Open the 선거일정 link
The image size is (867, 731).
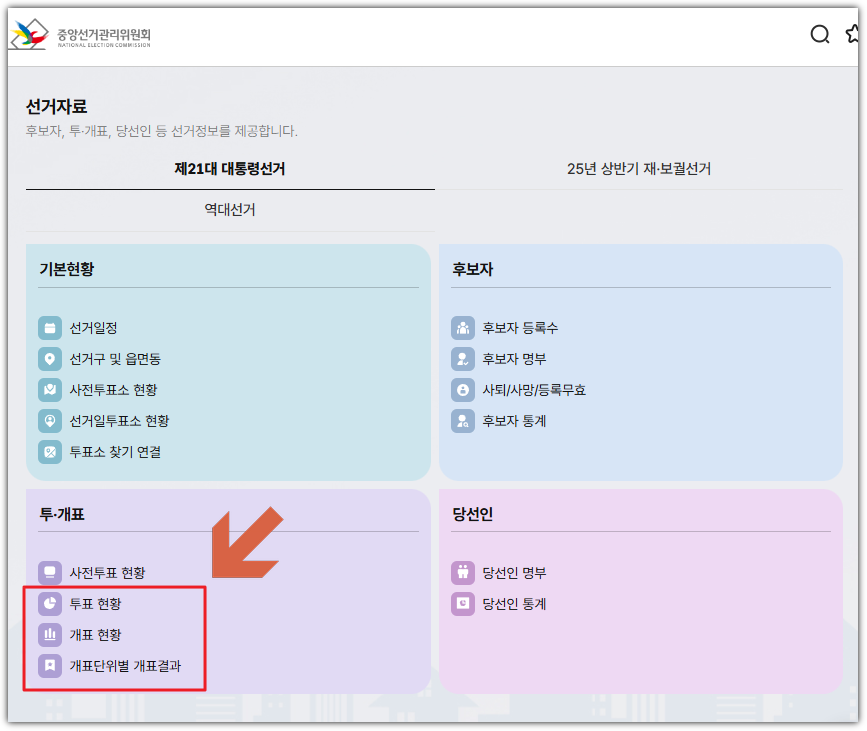pyautogui.click(x=93, y=328)
